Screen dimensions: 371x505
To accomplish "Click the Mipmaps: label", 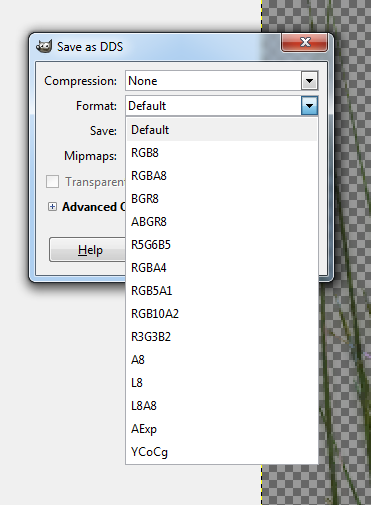I will coord(90,156).
